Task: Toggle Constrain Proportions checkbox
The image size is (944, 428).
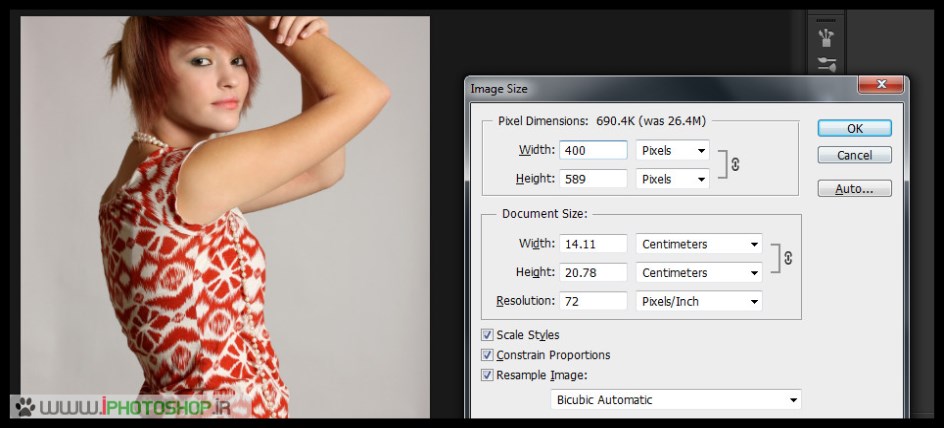Action: tap(487, 355)
